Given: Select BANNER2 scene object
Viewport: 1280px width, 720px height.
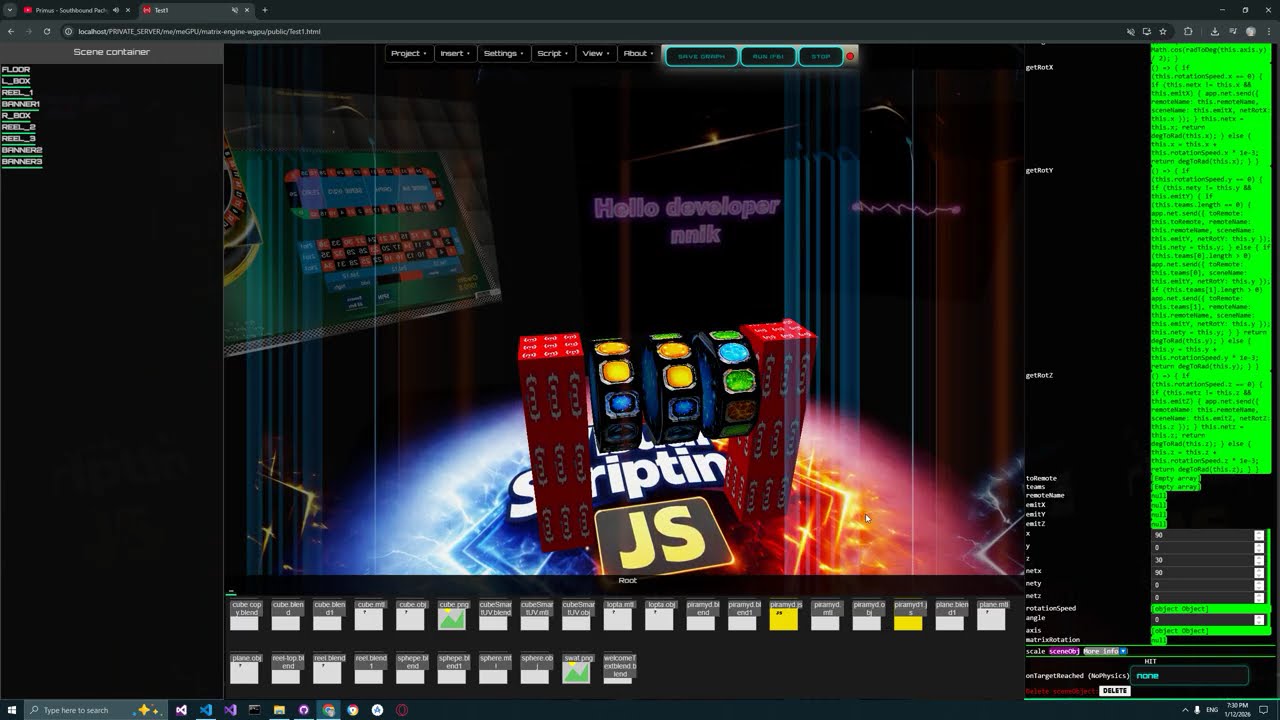Looking at the screenshot, I should [x=21, y=150].
